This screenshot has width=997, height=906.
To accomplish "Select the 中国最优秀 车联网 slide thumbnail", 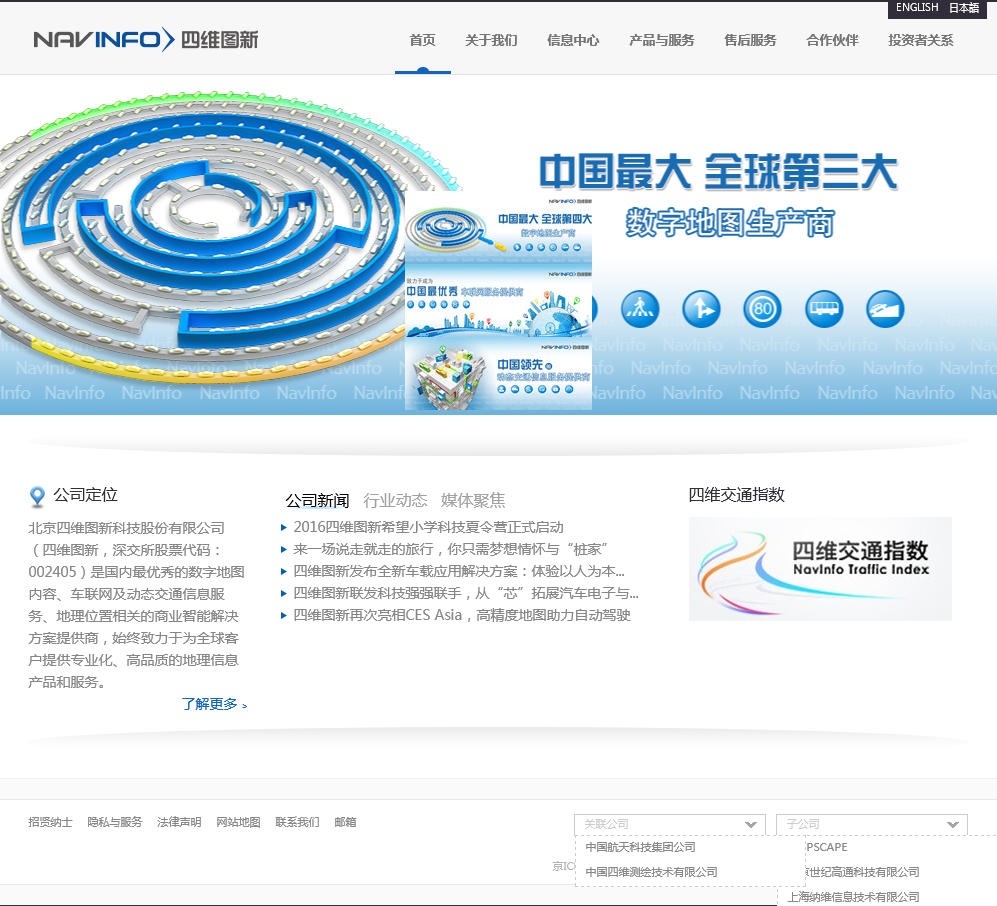I will [498, 303].
